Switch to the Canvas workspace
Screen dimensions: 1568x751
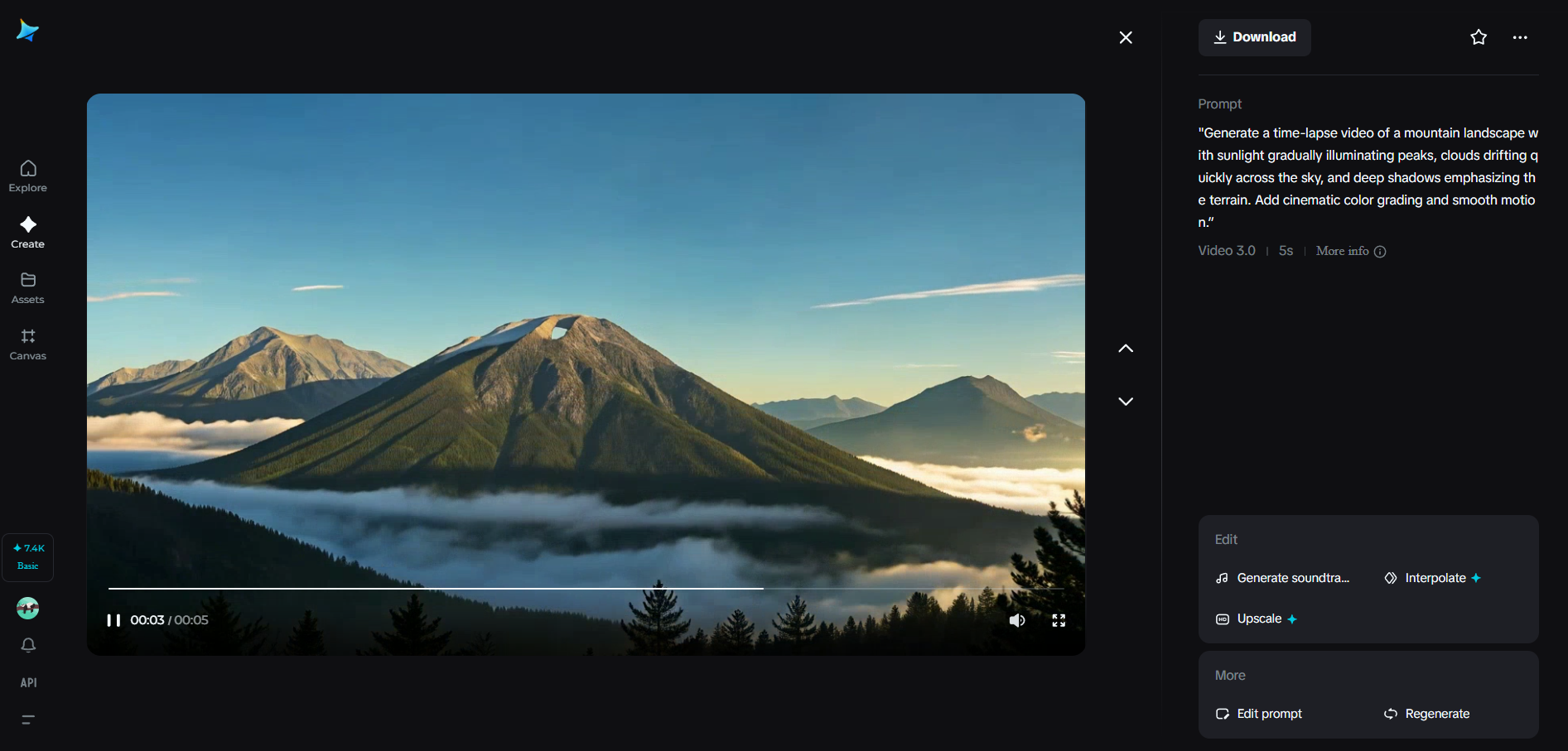(27, 343)
